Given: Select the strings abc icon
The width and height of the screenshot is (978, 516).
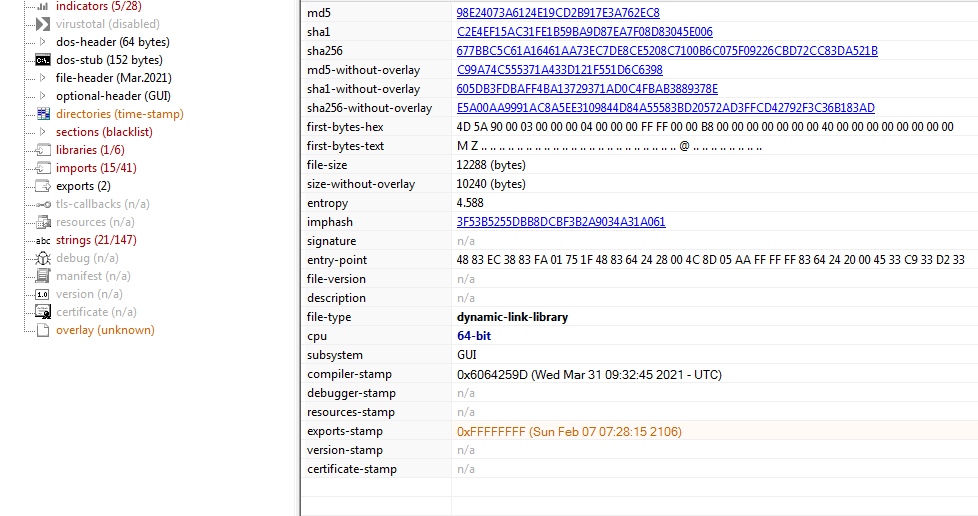Looking at the screenshot, I should pyautogui.click(x=43, y=240).
